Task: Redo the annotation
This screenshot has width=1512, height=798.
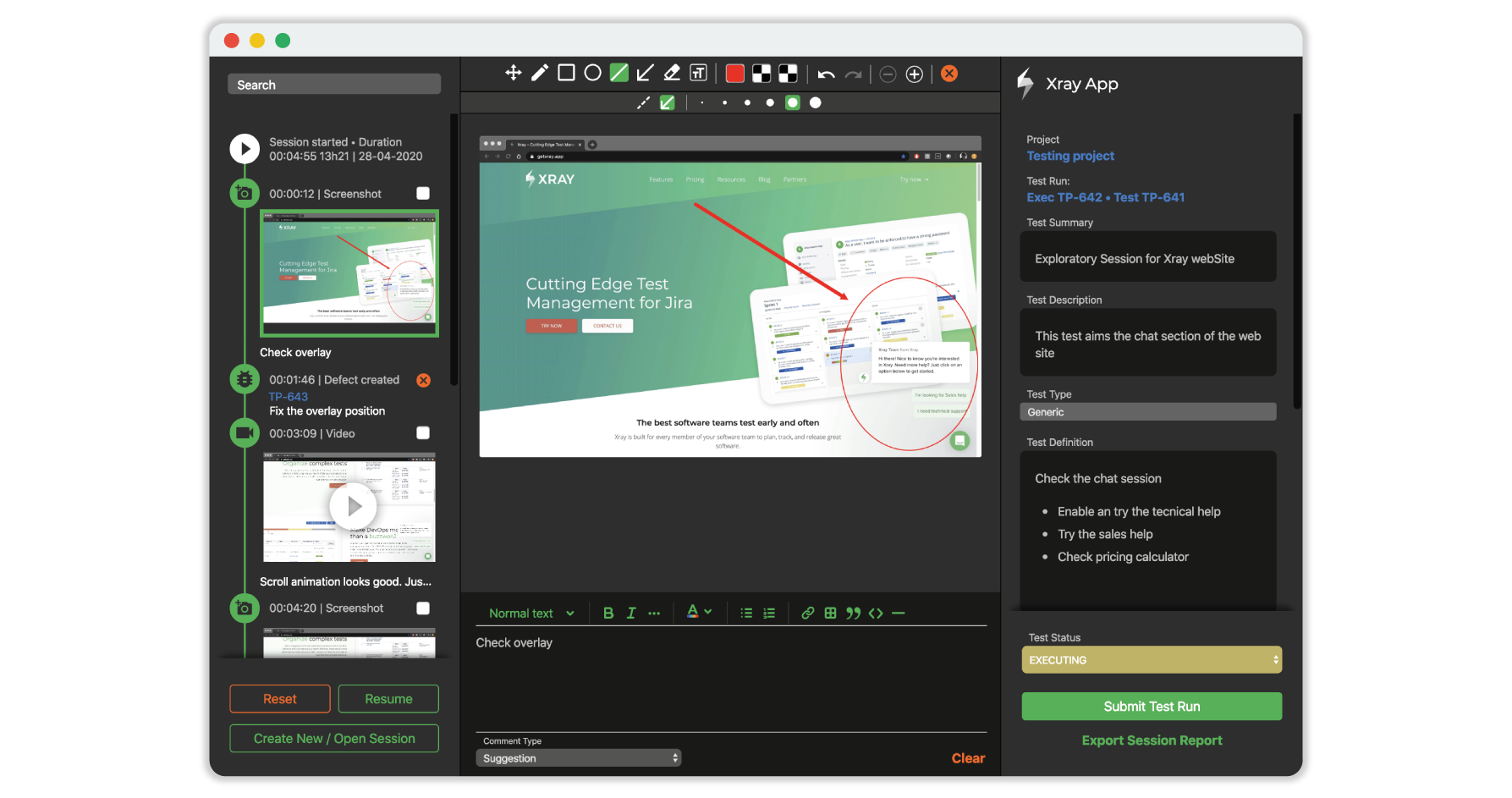Action: (x=853, y=74)
